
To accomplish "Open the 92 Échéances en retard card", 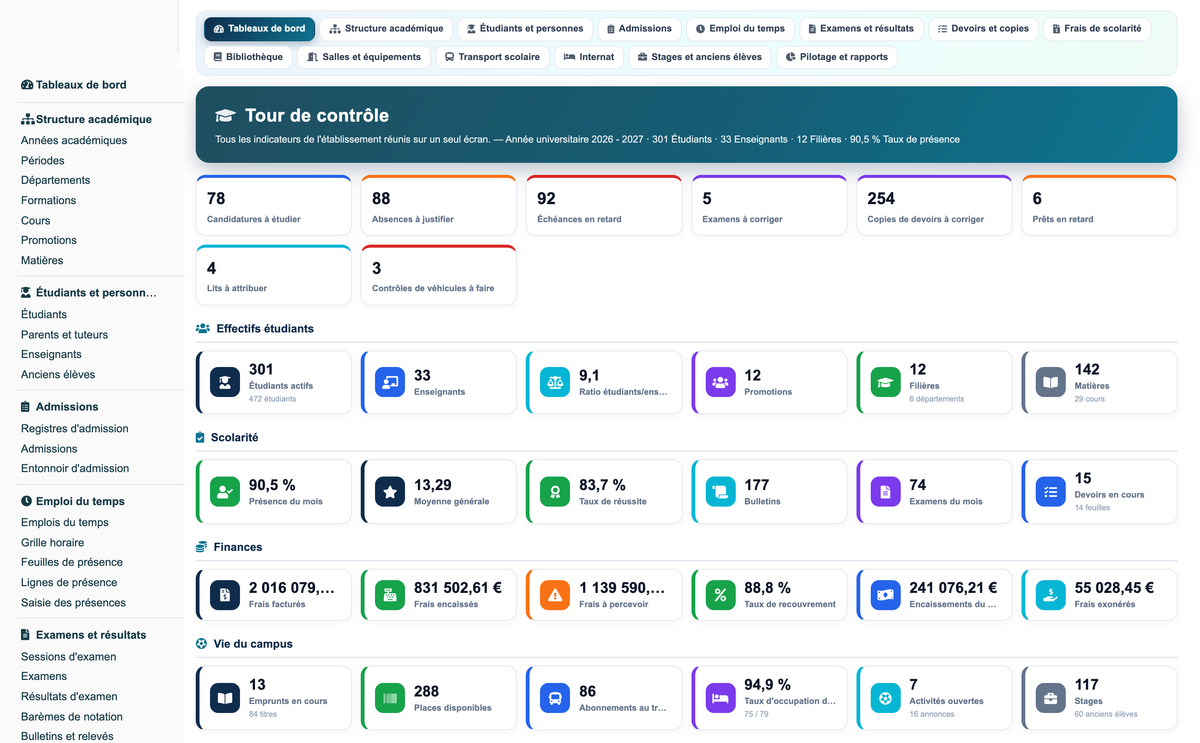I will [604, 206].
